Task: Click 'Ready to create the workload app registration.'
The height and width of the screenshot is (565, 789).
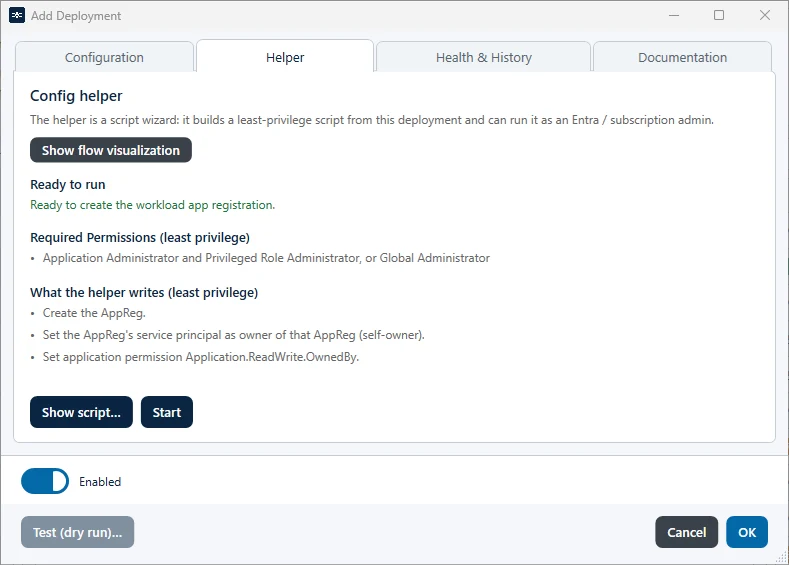Action: pyautogui.click(x=152, y=205)
